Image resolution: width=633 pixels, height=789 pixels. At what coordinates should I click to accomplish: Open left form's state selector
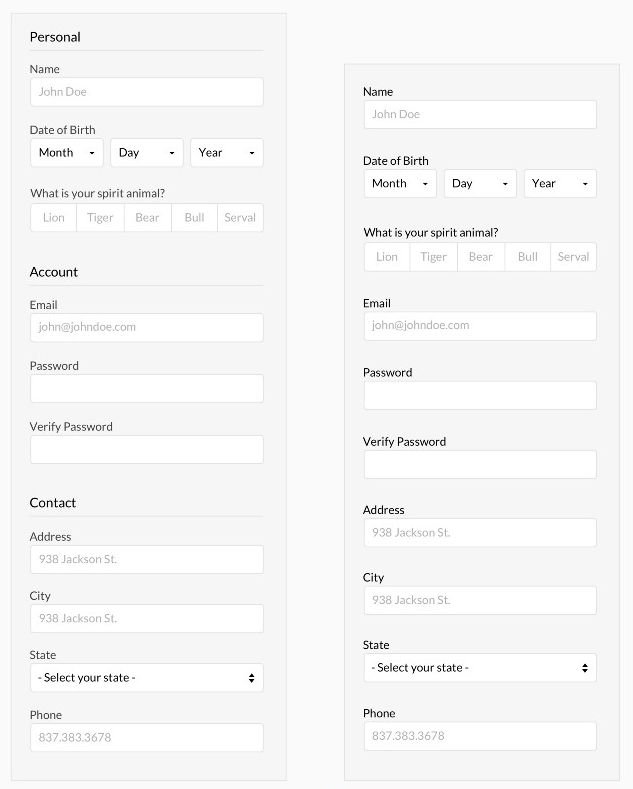(147, 678)
